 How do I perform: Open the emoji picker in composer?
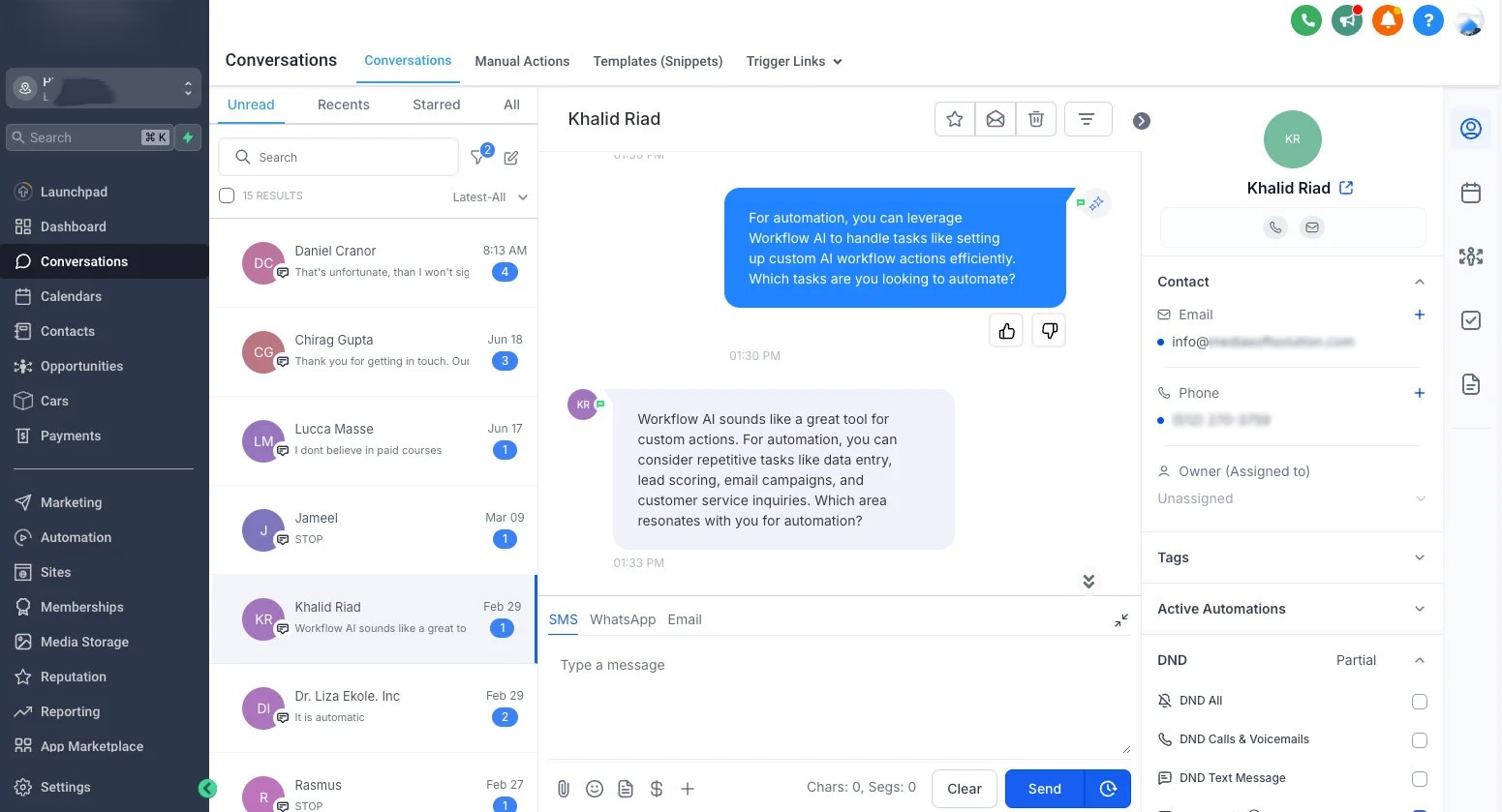click(595, 789)
